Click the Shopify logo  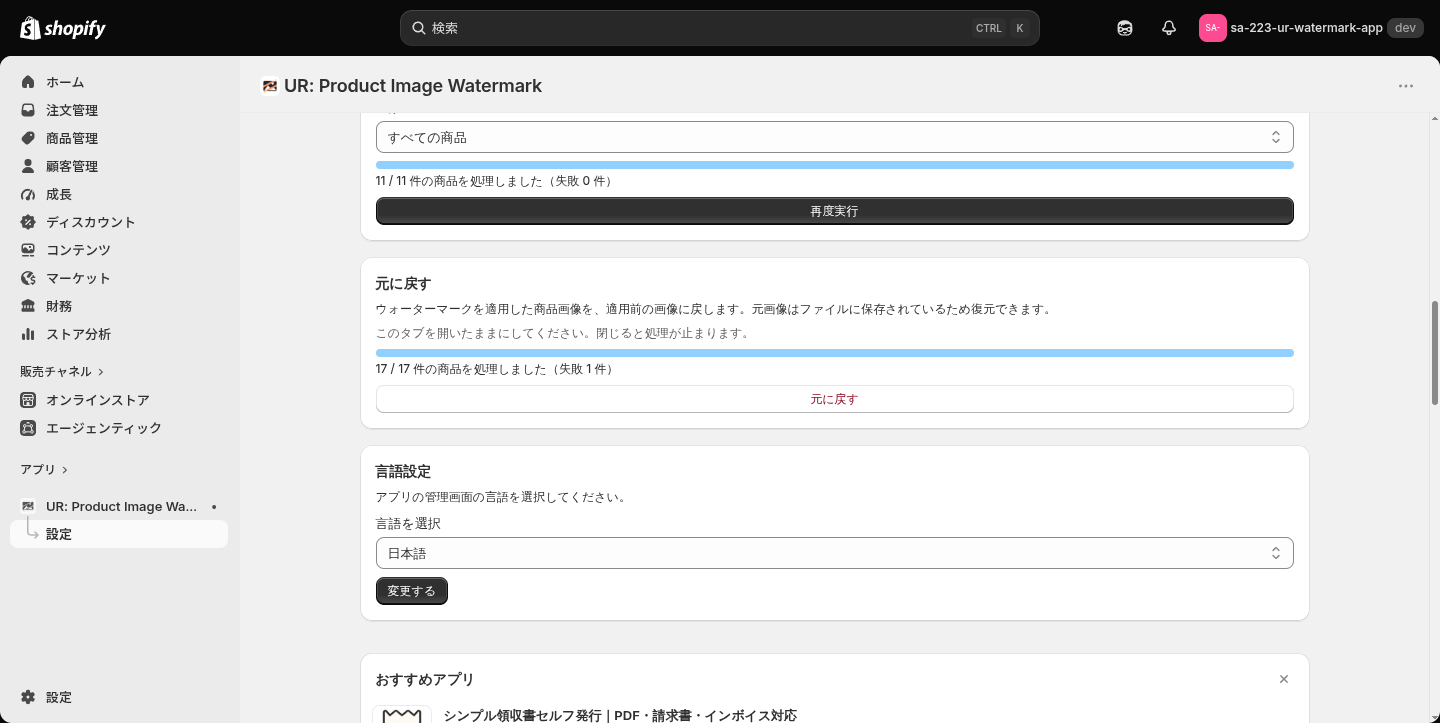click(x=63, y=28)
